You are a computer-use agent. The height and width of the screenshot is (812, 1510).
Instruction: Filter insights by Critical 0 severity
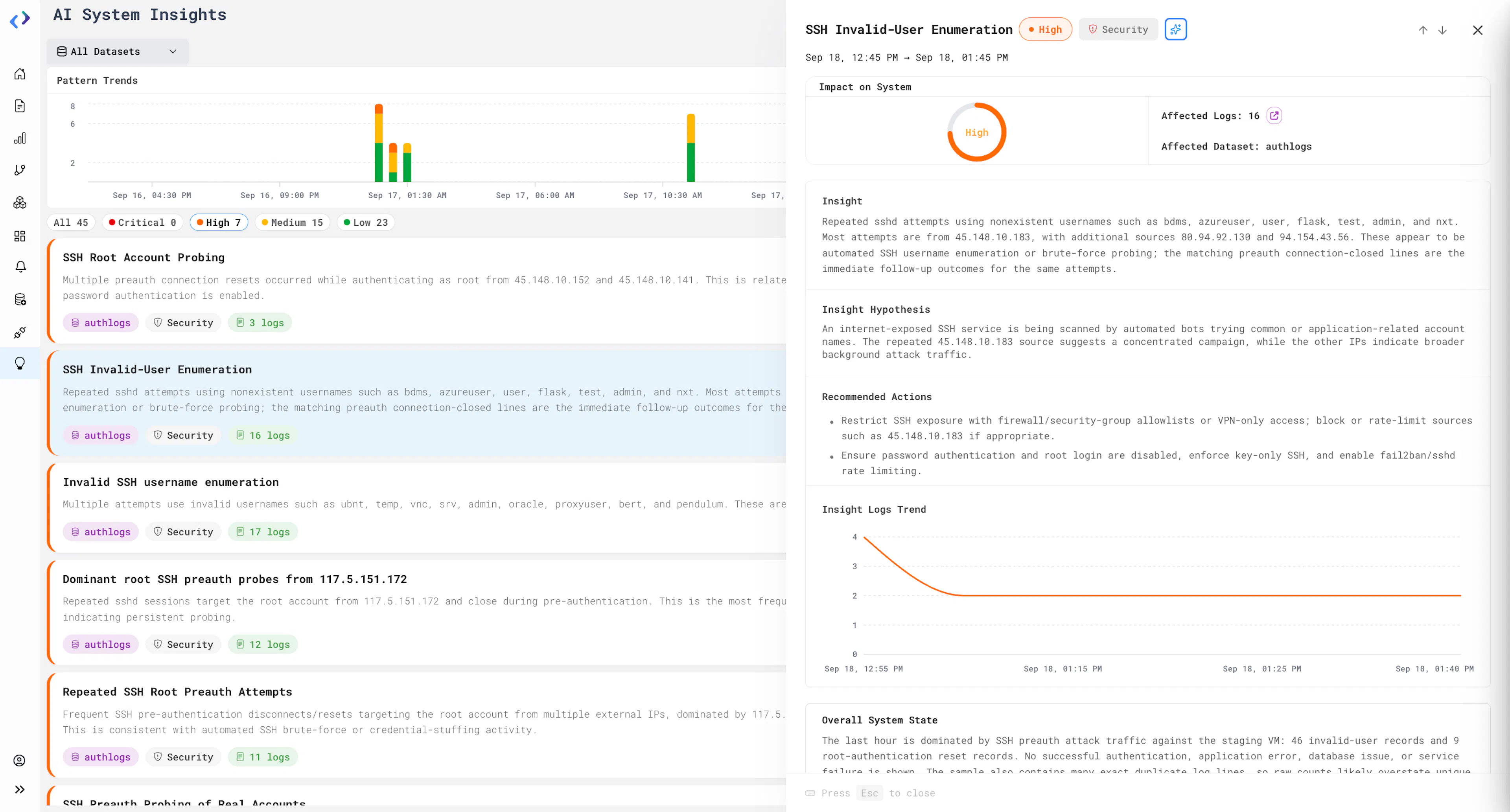point(142,223)
